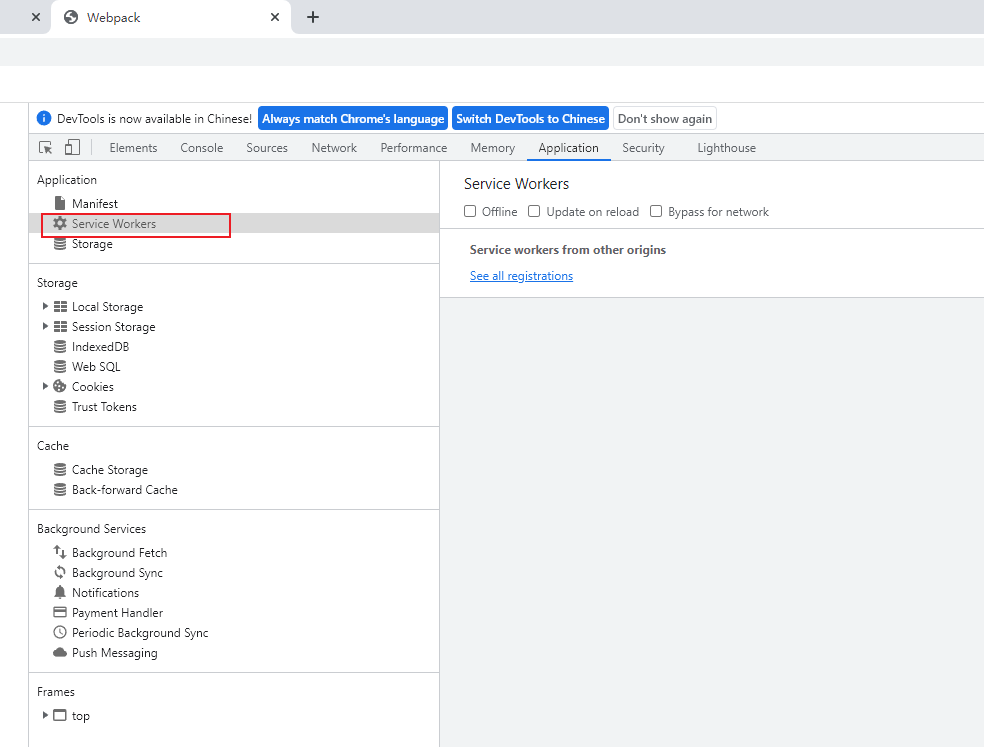
Task: Click the Service Workers gear icon
Action: [58, 224]
